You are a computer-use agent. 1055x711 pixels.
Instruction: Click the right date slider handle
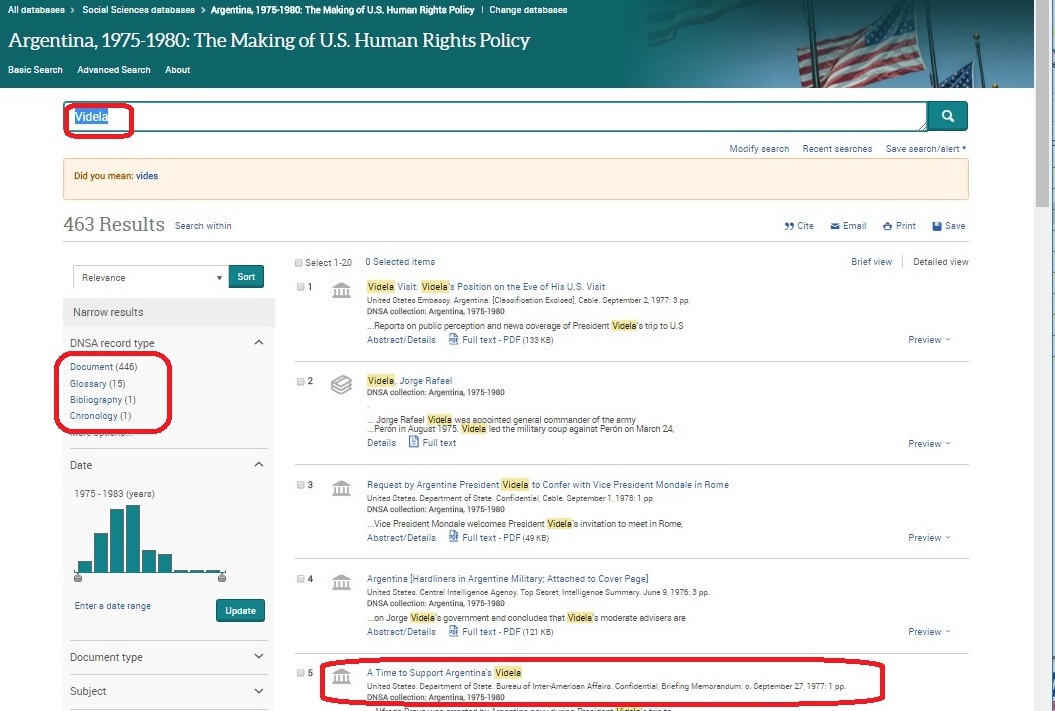tap(222, 577)
